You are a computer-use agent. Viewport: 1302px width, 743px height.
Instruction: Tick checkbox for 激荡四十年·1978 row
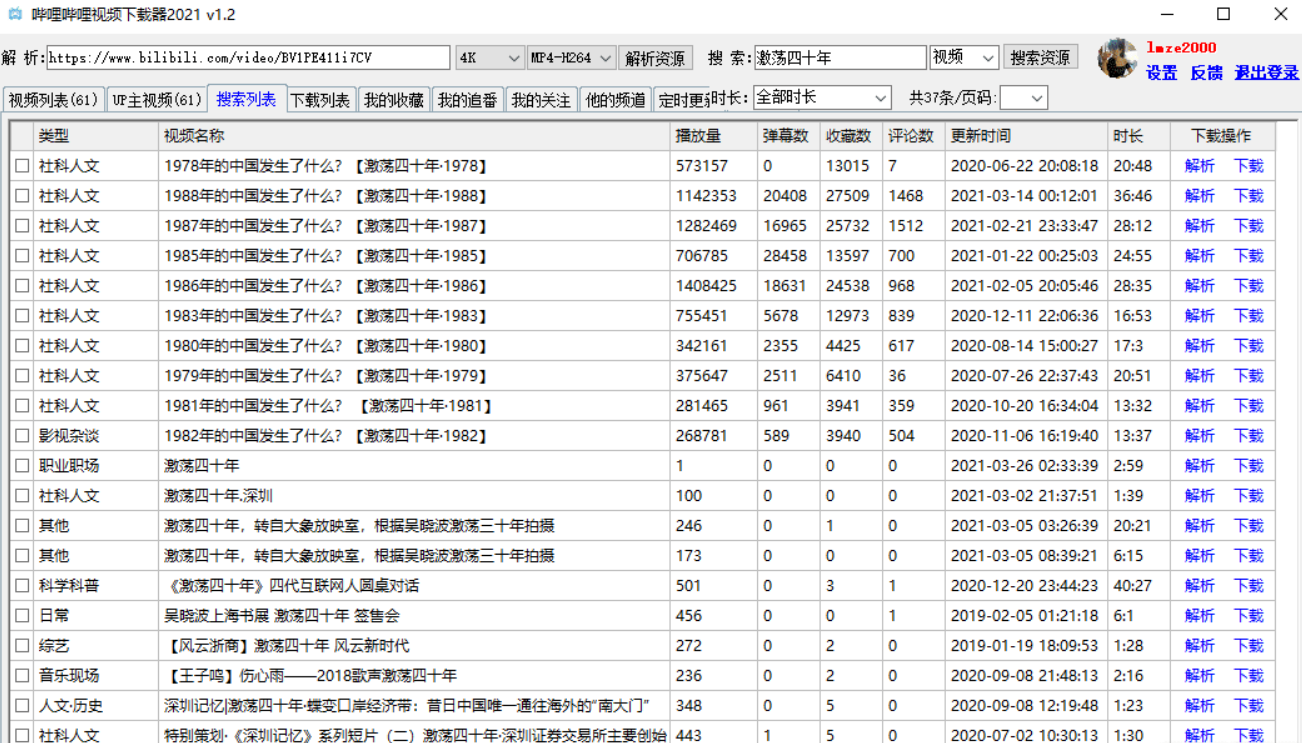22,166
